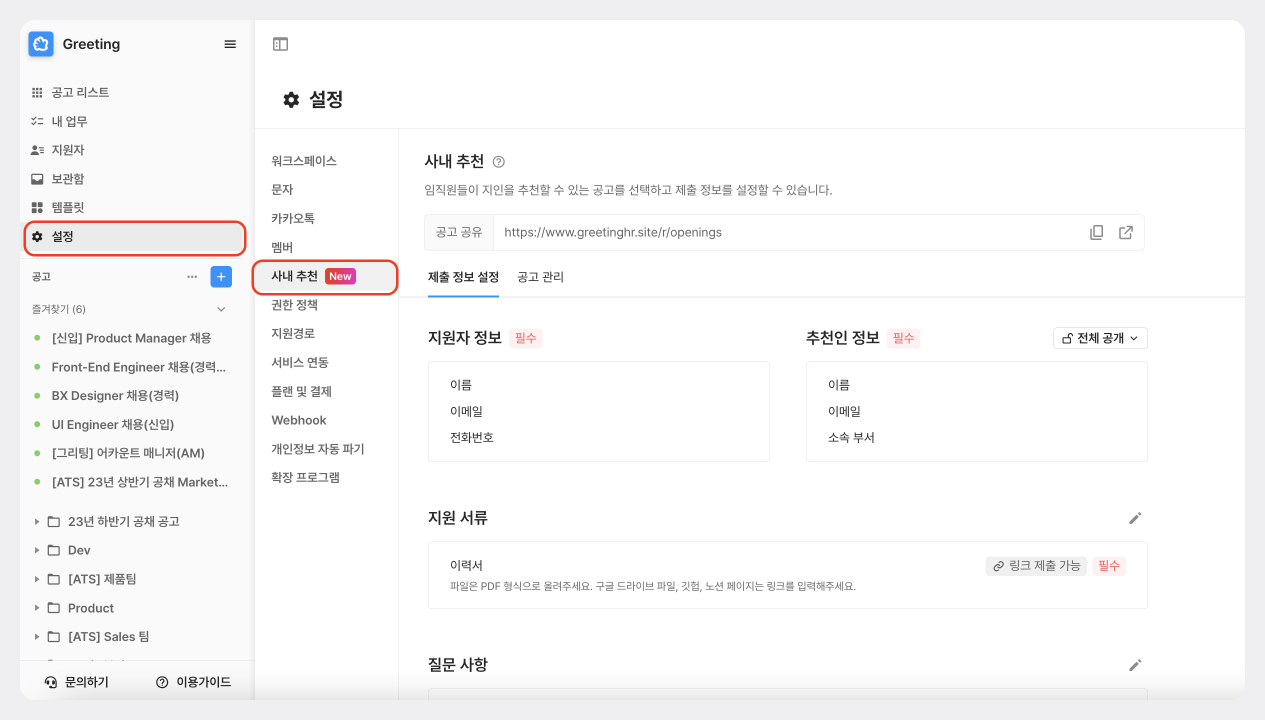Edit the 지원 서류 section
The width and height of the screenshot is (1265, 720).
click(x=1135, y=518)
